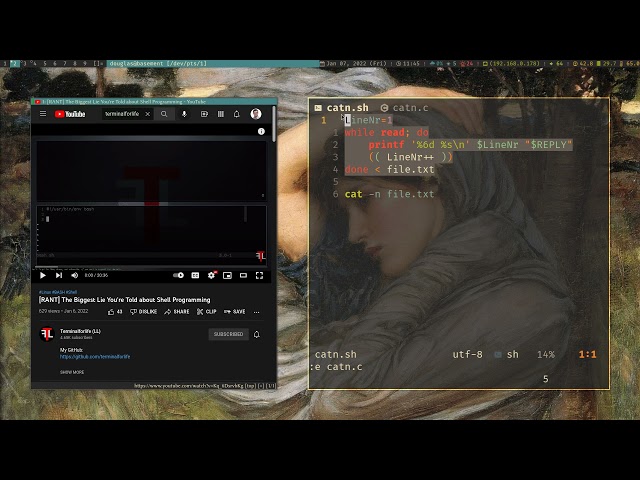Toggle subtitles with the captions icon
Screen dimensions: 640x480
(196, 276)
